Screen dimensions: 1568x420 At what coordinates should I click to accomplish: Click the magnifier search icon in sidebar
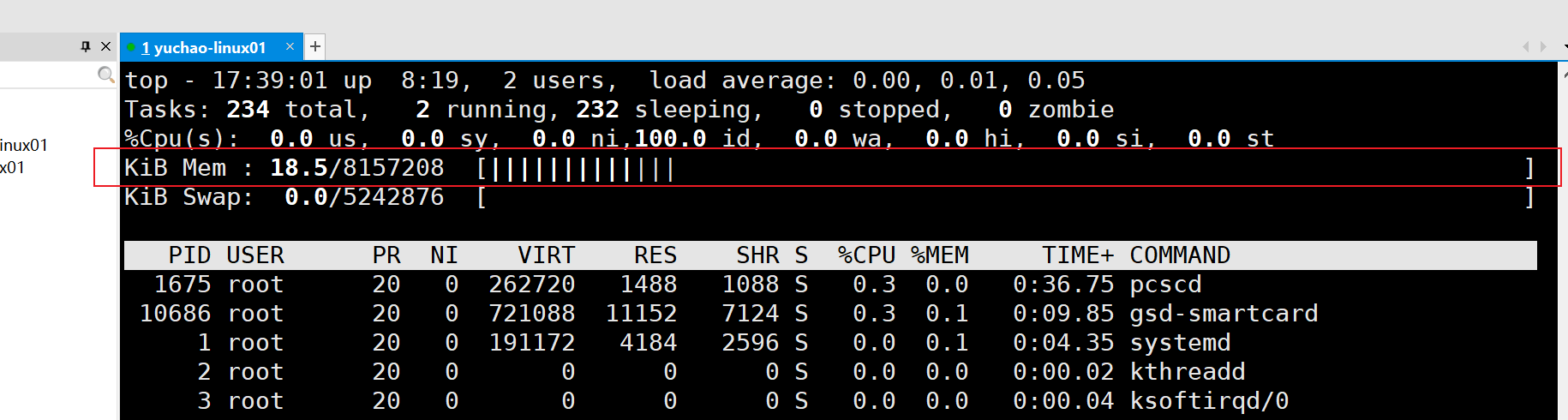(105, 75)
